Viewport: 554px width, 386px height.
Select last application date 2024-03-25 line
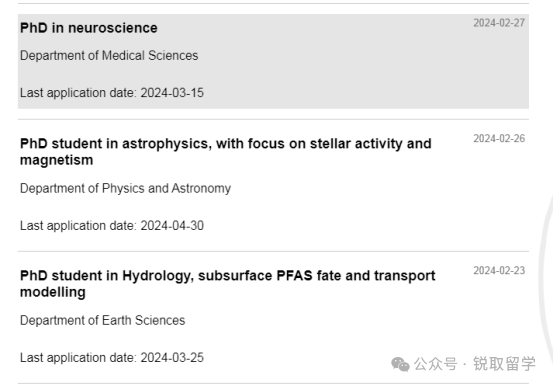click(112, 357)
